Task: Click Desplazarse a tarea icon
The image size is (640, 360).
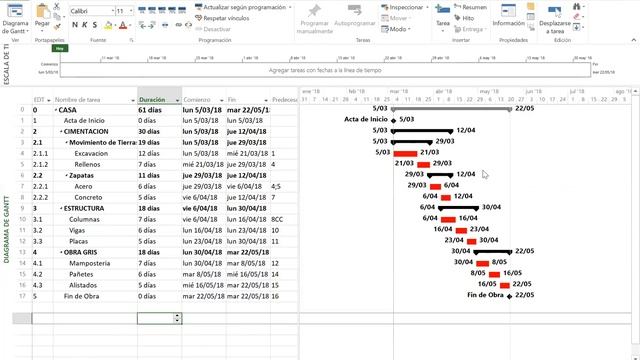Action: [554, 11]
